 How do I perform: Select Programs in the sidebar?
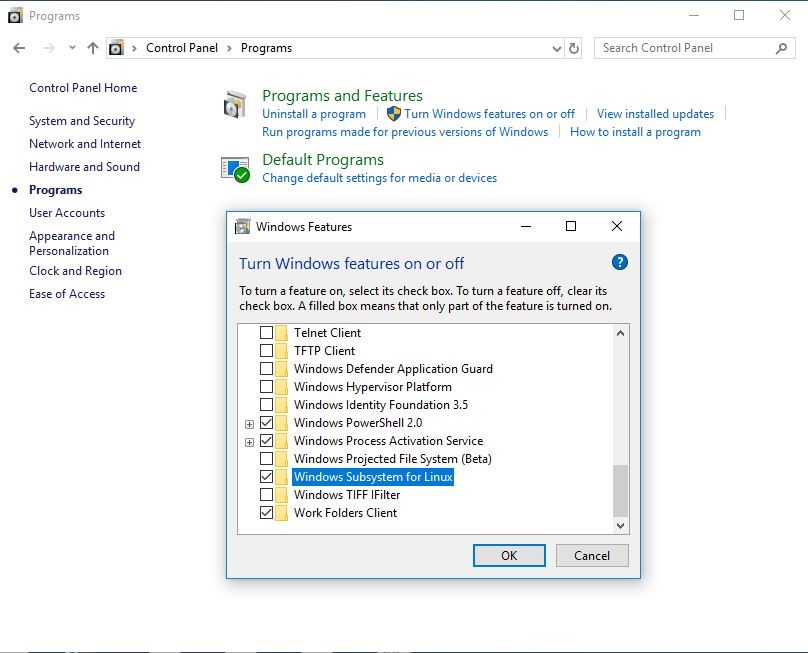(x=56, y=190)
